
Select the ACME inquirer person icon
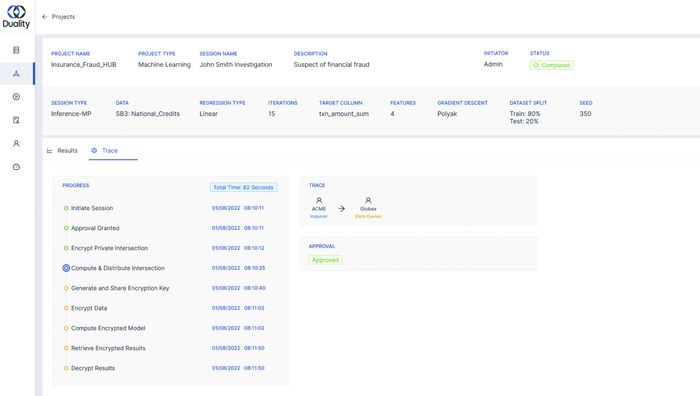319,200
